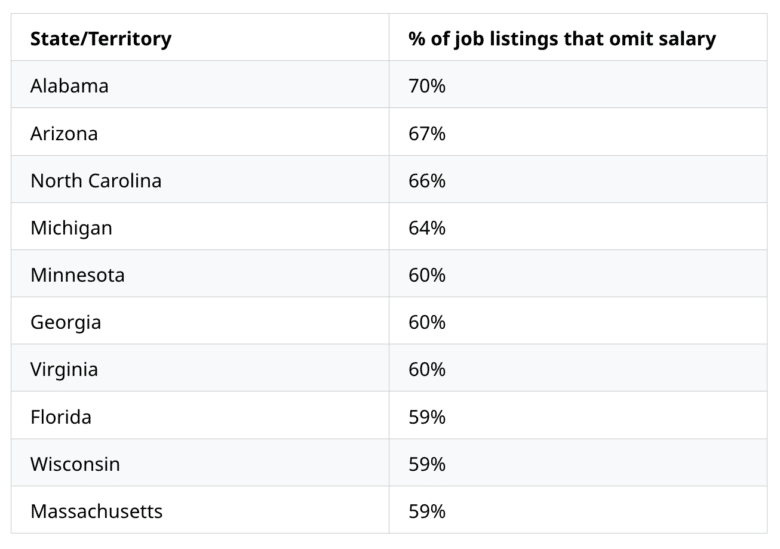Click the 60% value in Georgia's row

427,323
